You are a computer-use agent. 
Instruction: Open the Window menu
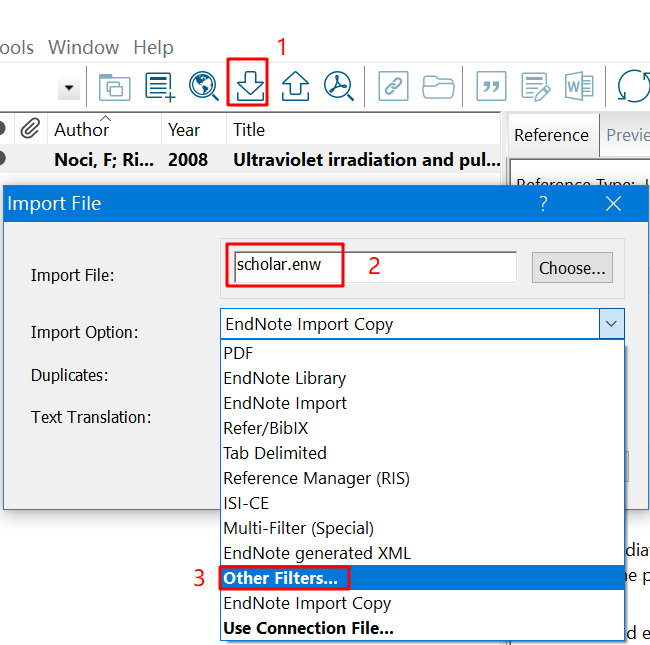pyautogui.click(x=83, y=47)
